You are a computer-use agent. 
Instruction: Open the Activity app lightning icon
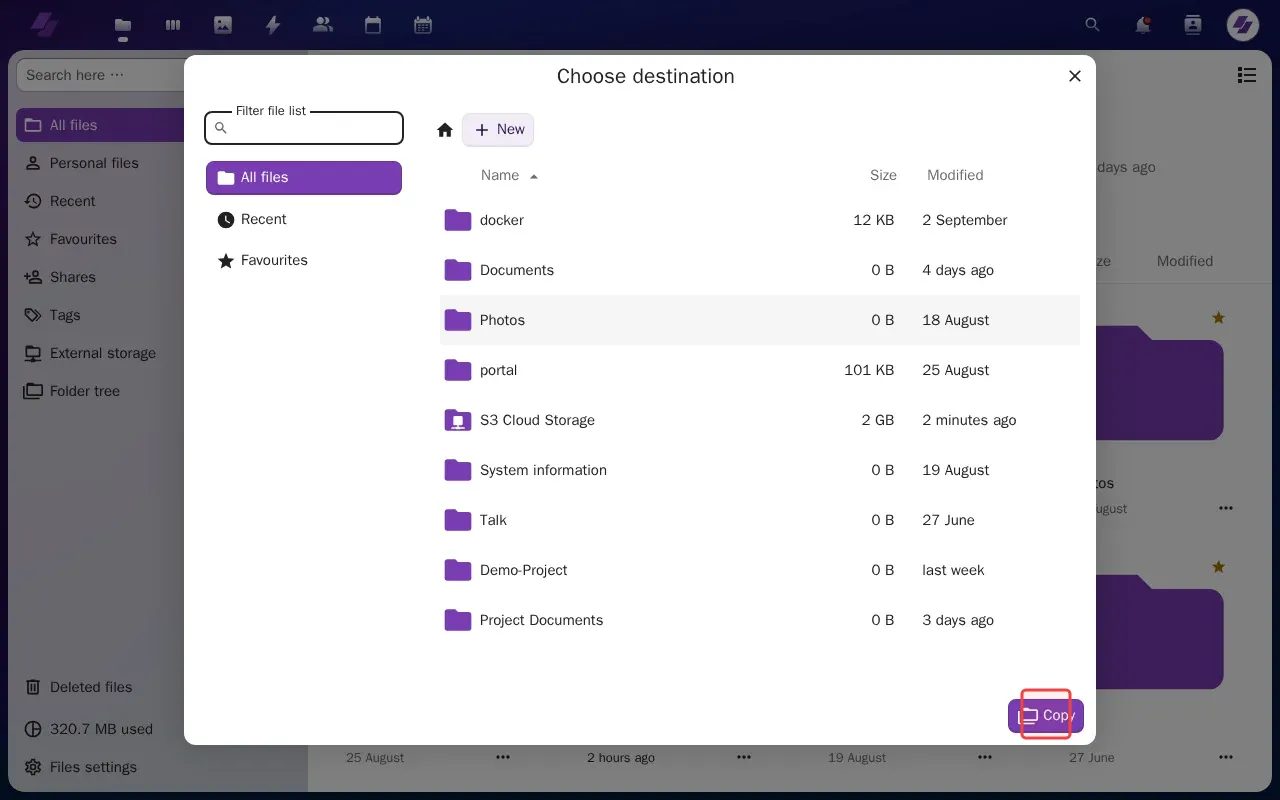pos(272,25)
